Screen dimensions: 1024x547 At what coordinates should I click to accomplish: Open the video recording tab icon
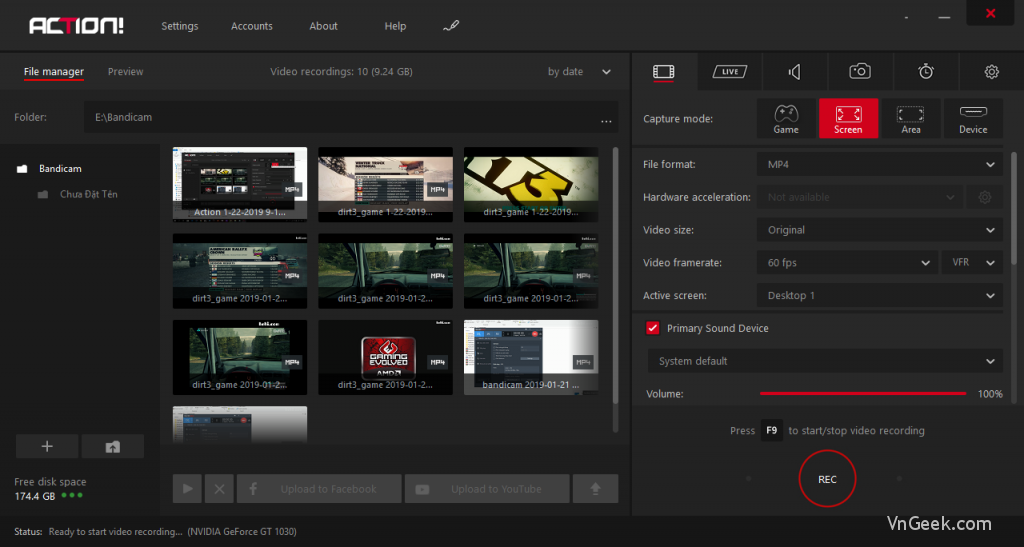point(664,72)
